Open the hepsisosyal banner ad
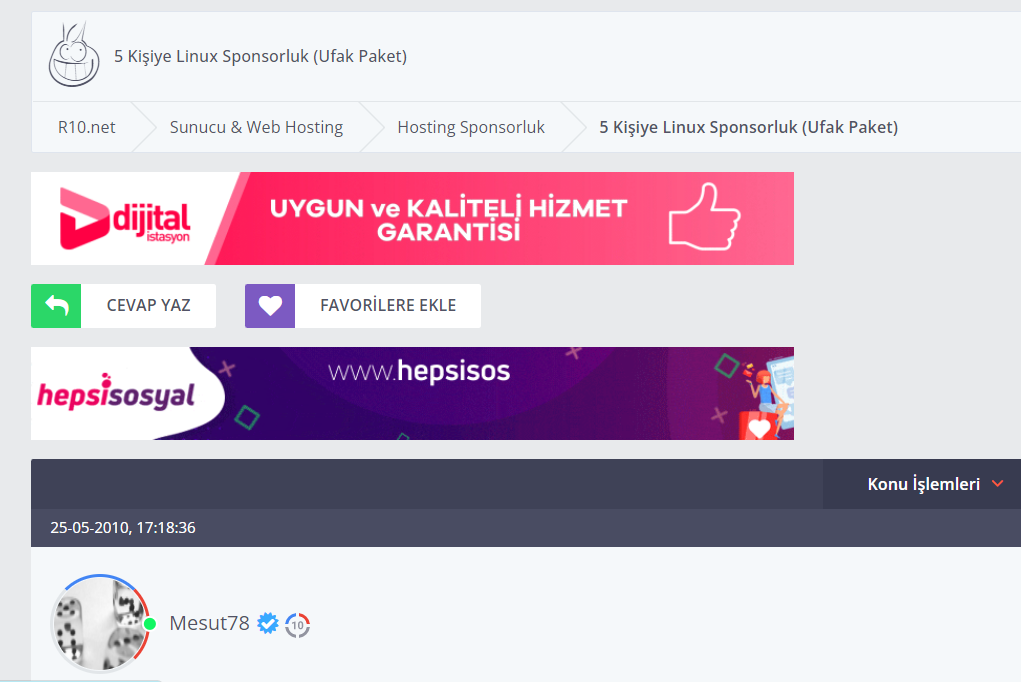1021x682 pixels. tap(412, 393)
